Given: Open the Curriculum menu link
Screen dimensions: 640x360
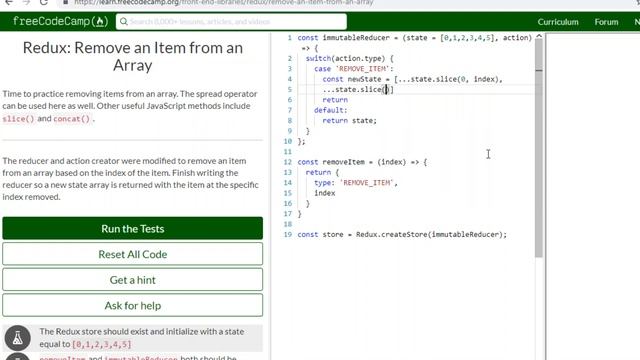Looking at the screenshot, I should point(558,22).
